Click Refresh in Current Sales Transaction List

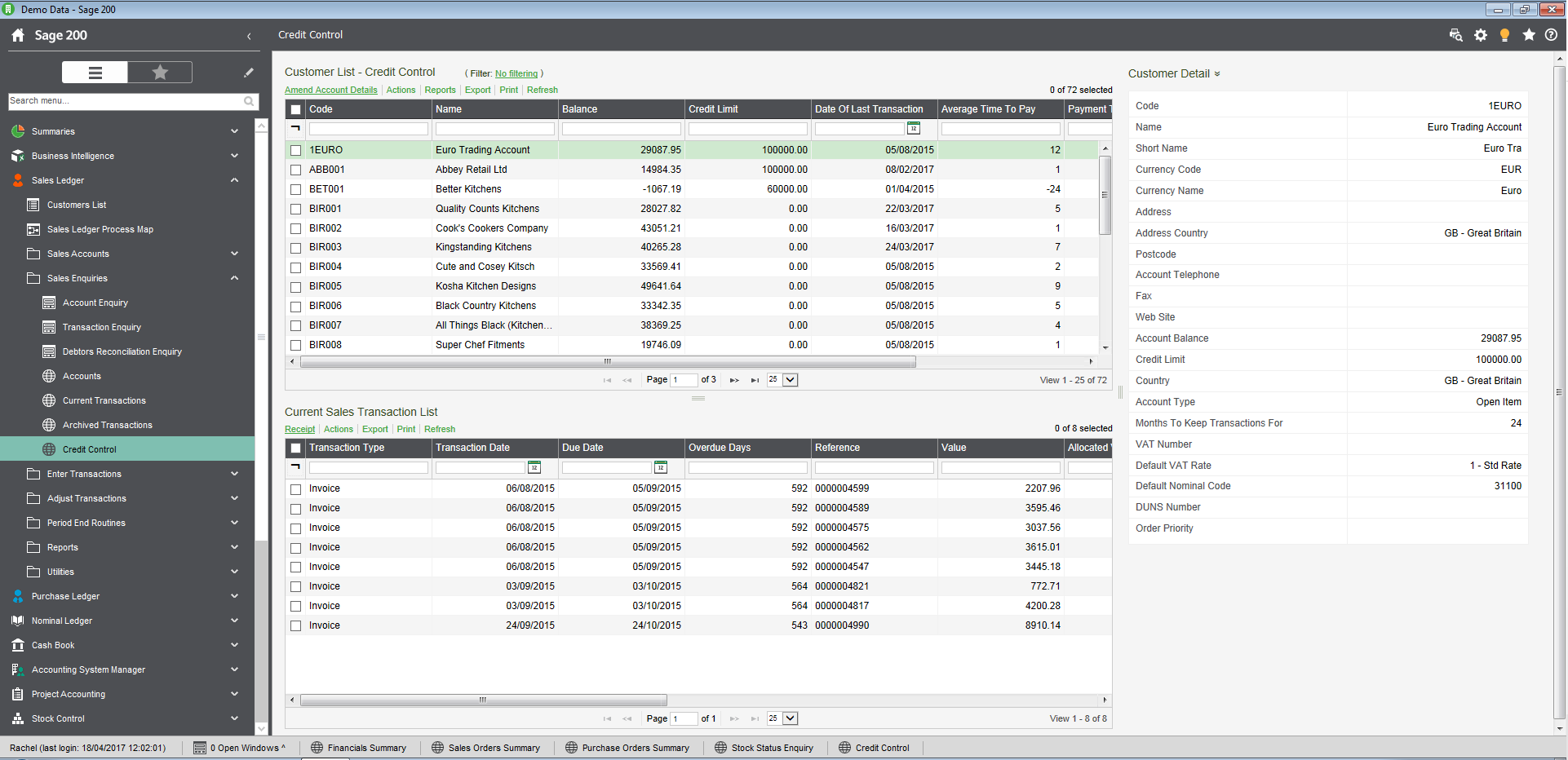(440, 430)
